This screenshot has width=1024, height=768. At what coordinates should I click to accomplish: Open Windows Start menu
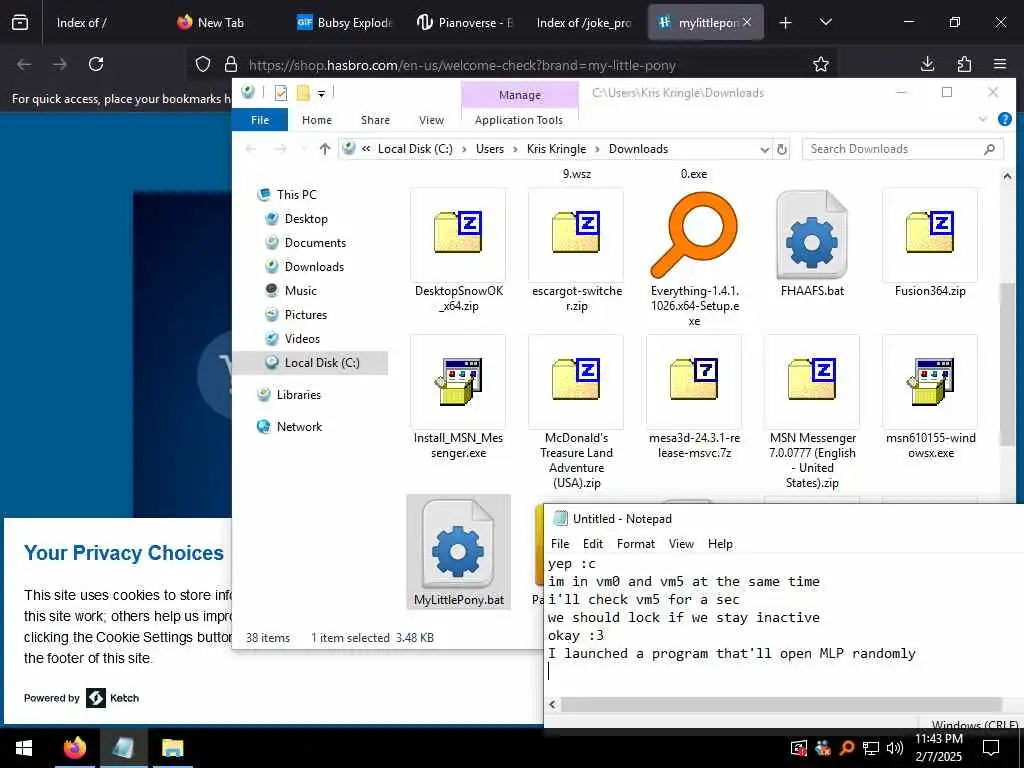click(x=24, y=748)
